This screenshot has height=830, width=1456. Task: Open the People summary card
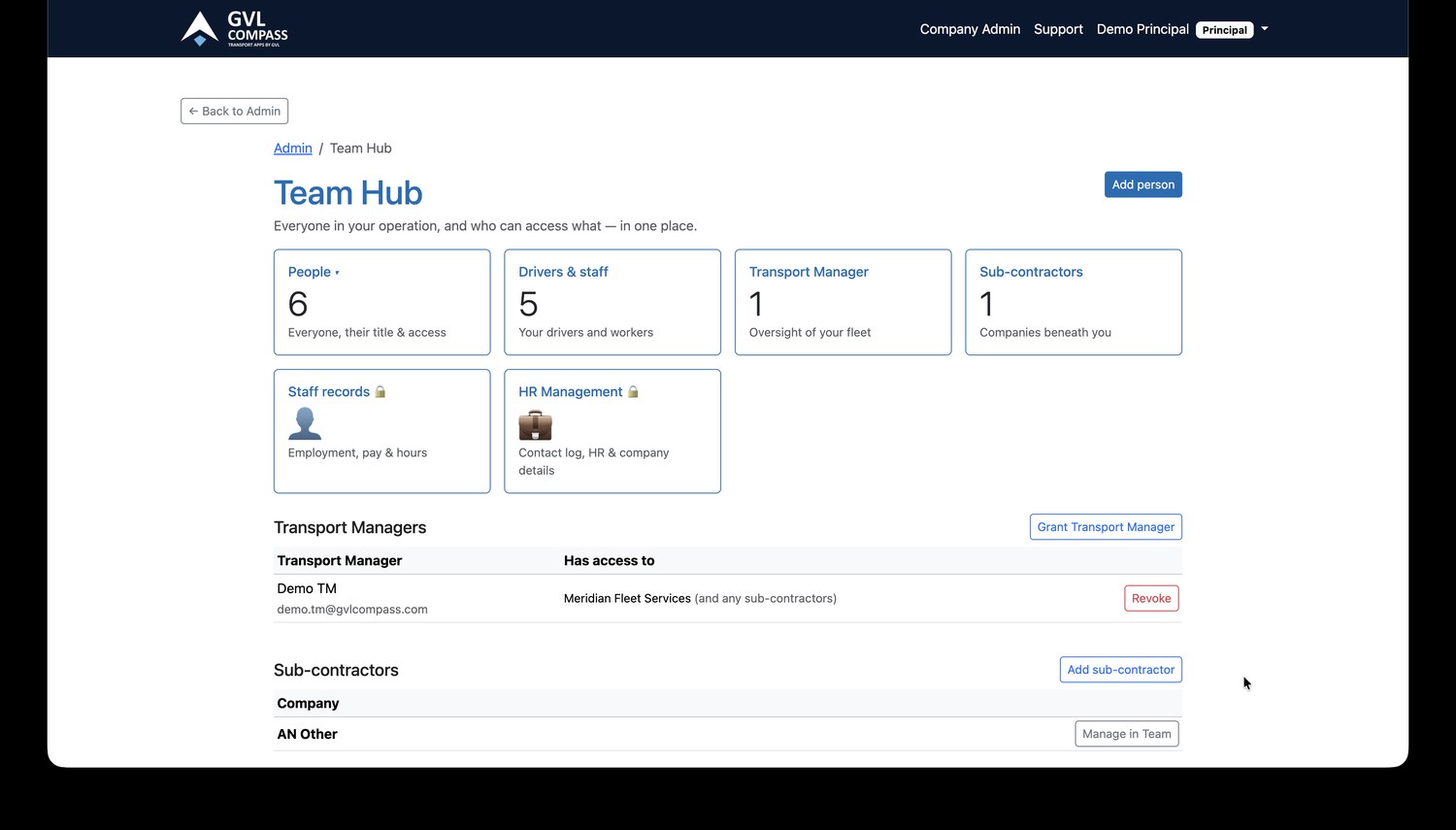pos(382,302)
